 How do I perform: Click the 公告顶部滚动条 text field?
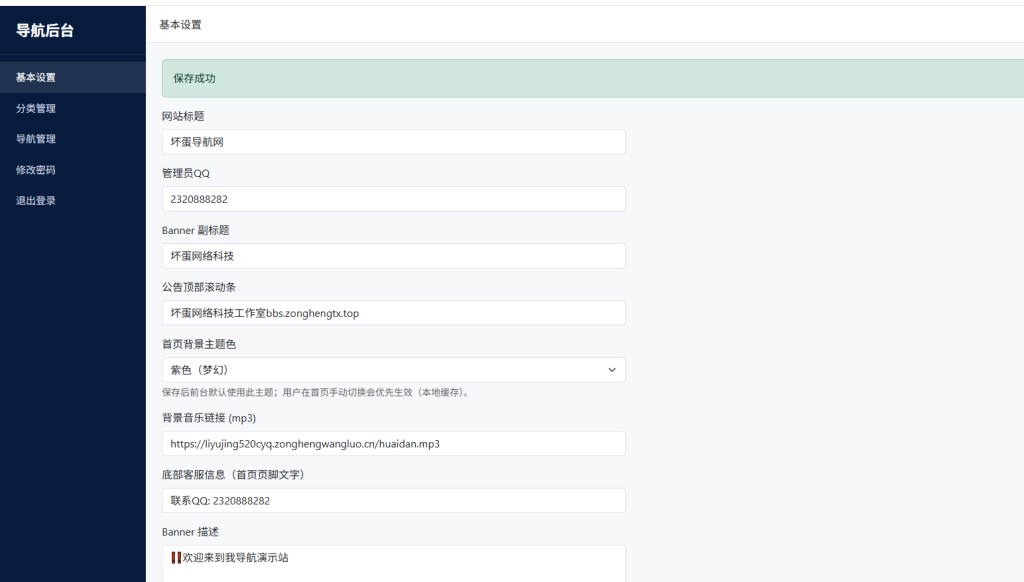[x=392, y=312]
